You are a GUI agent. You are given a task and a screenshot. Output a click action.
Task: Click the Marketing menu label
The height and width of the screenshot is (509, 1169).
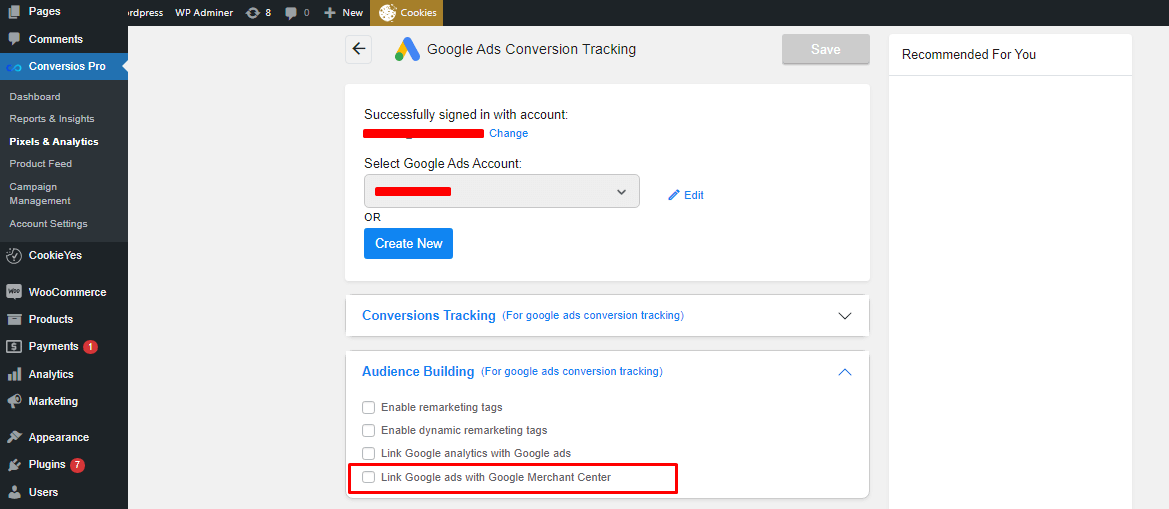(53, 401)
